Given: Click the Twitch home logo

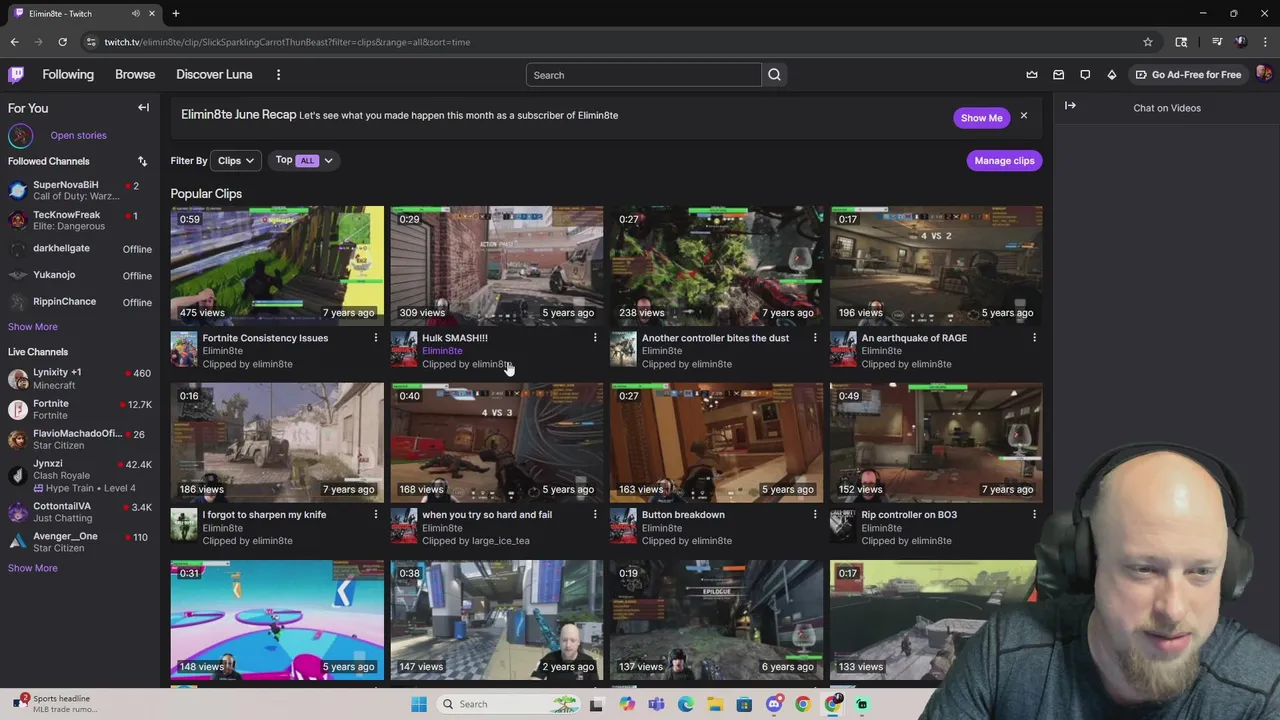Looking at the screenshot, I should [x=16, y=74].
